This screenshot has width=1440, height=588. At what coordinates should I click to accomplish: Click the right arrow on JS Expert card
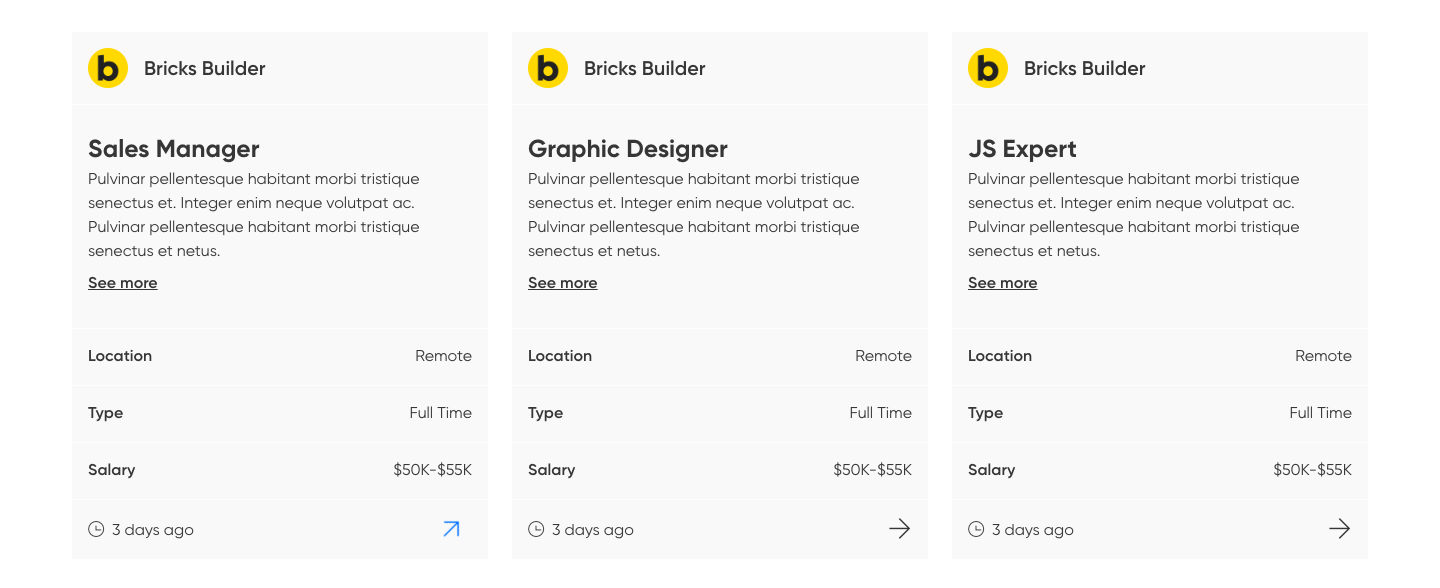1339,529
